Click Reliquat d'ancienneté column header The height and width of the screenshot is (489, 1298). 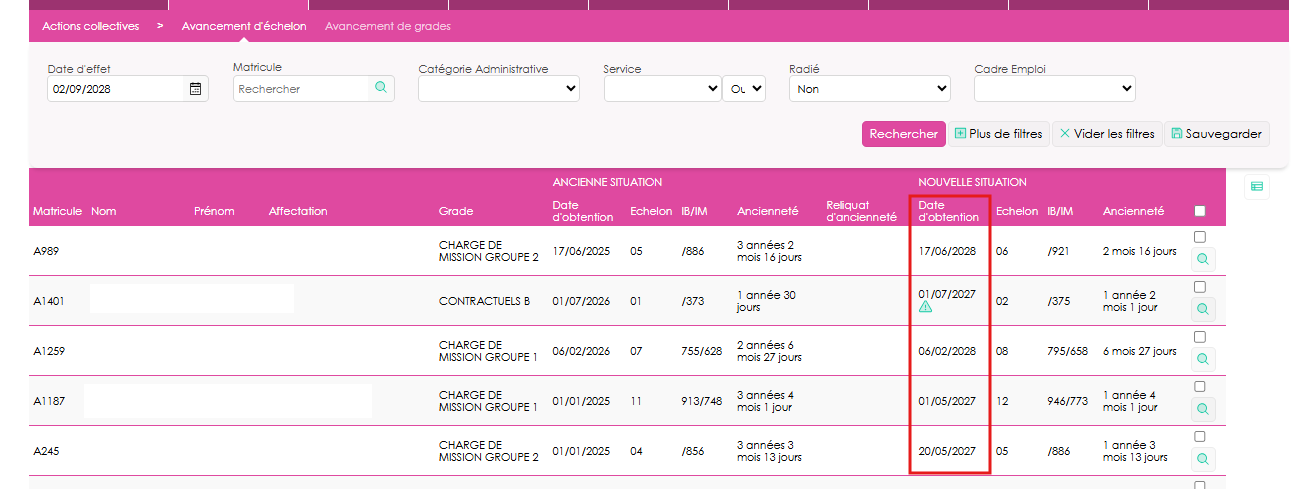click(x=861, y=210)
